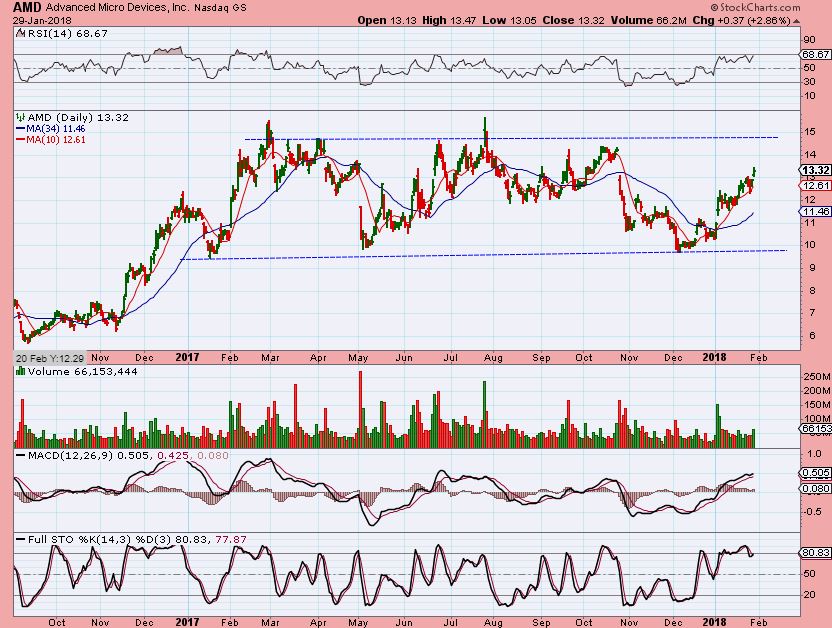Click the 0.080 MACD histogram value tag

pos(816,489)
